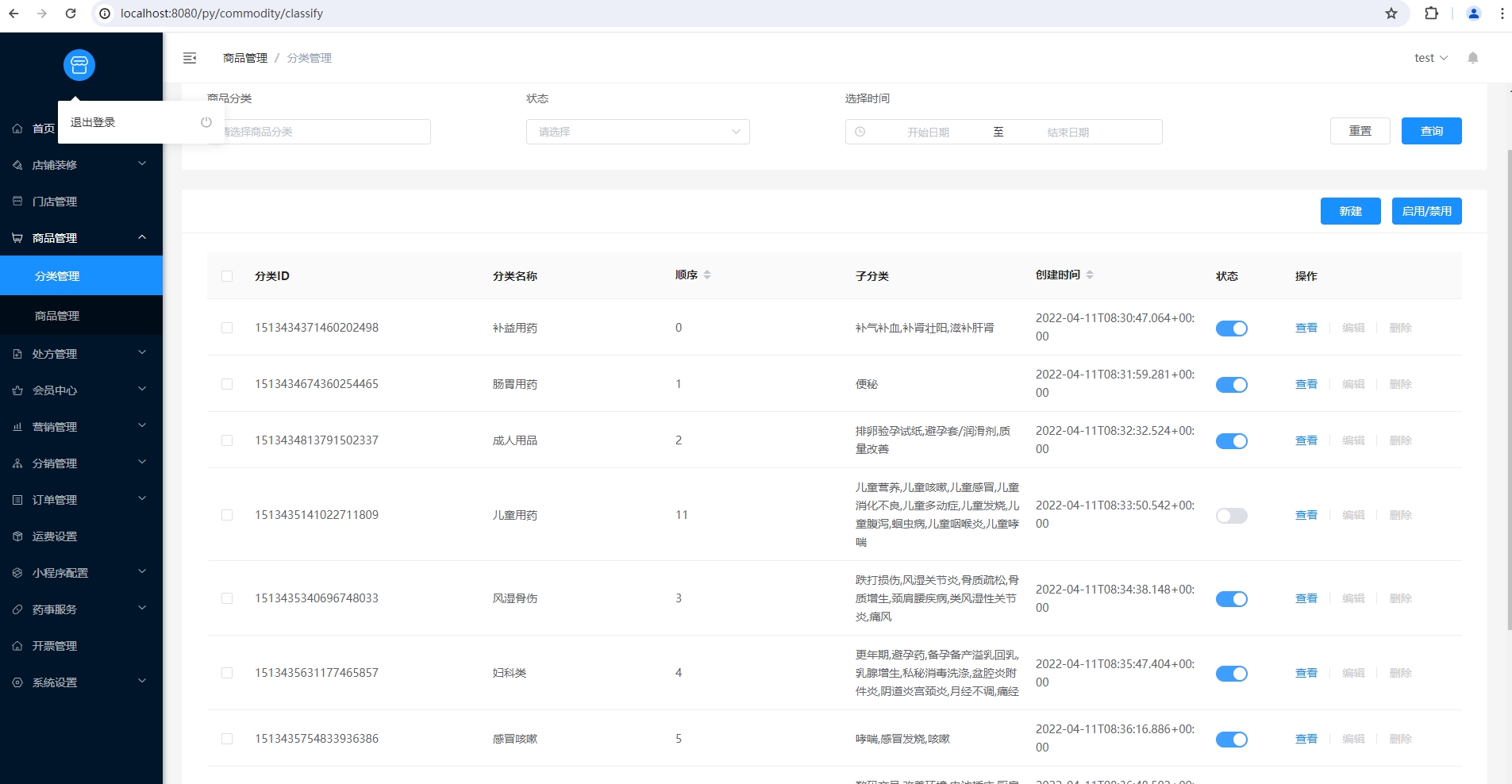Click the 结束日期 date field
1512x784 pixels.
click(1068, 133)
